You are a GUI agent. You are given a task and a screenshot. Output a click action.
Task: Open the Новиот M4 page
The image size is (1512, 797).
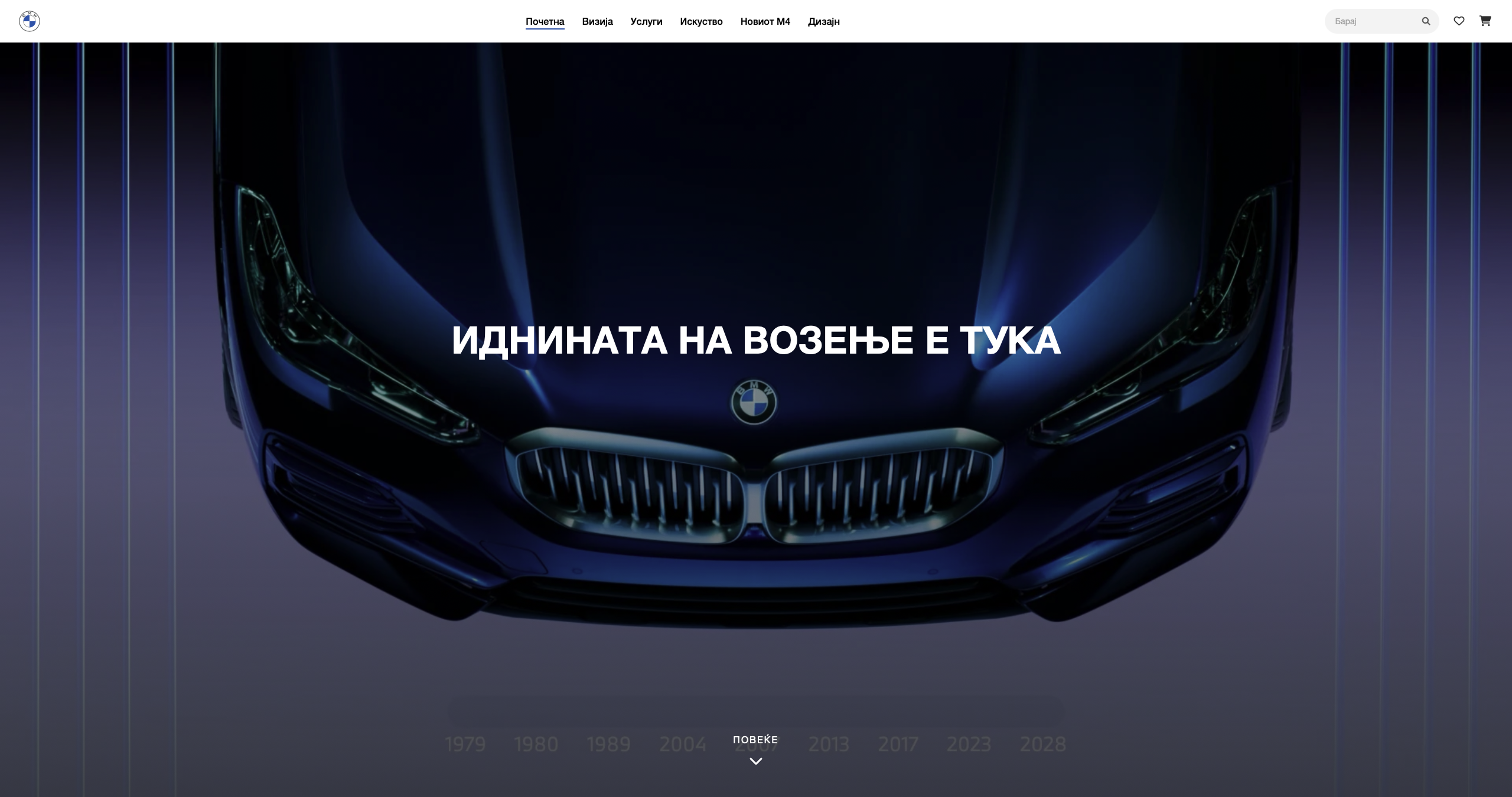coord(765,21)
